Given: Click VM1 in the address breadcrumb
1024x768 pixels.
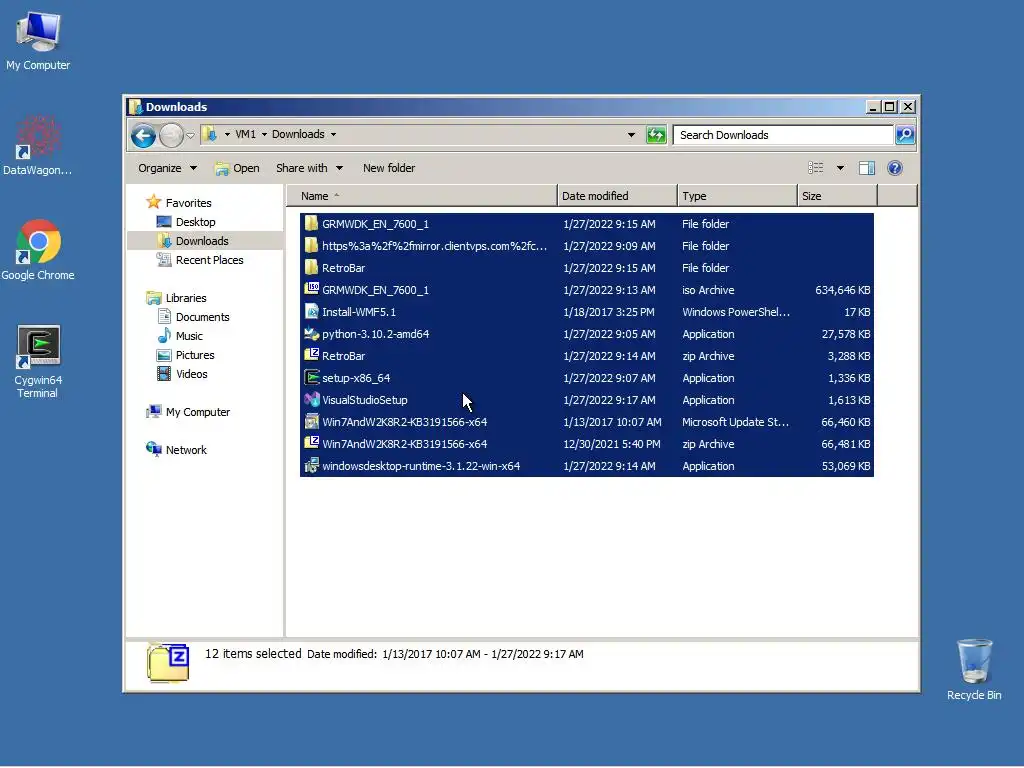Looking at the screenshot, I should point(246,135).
